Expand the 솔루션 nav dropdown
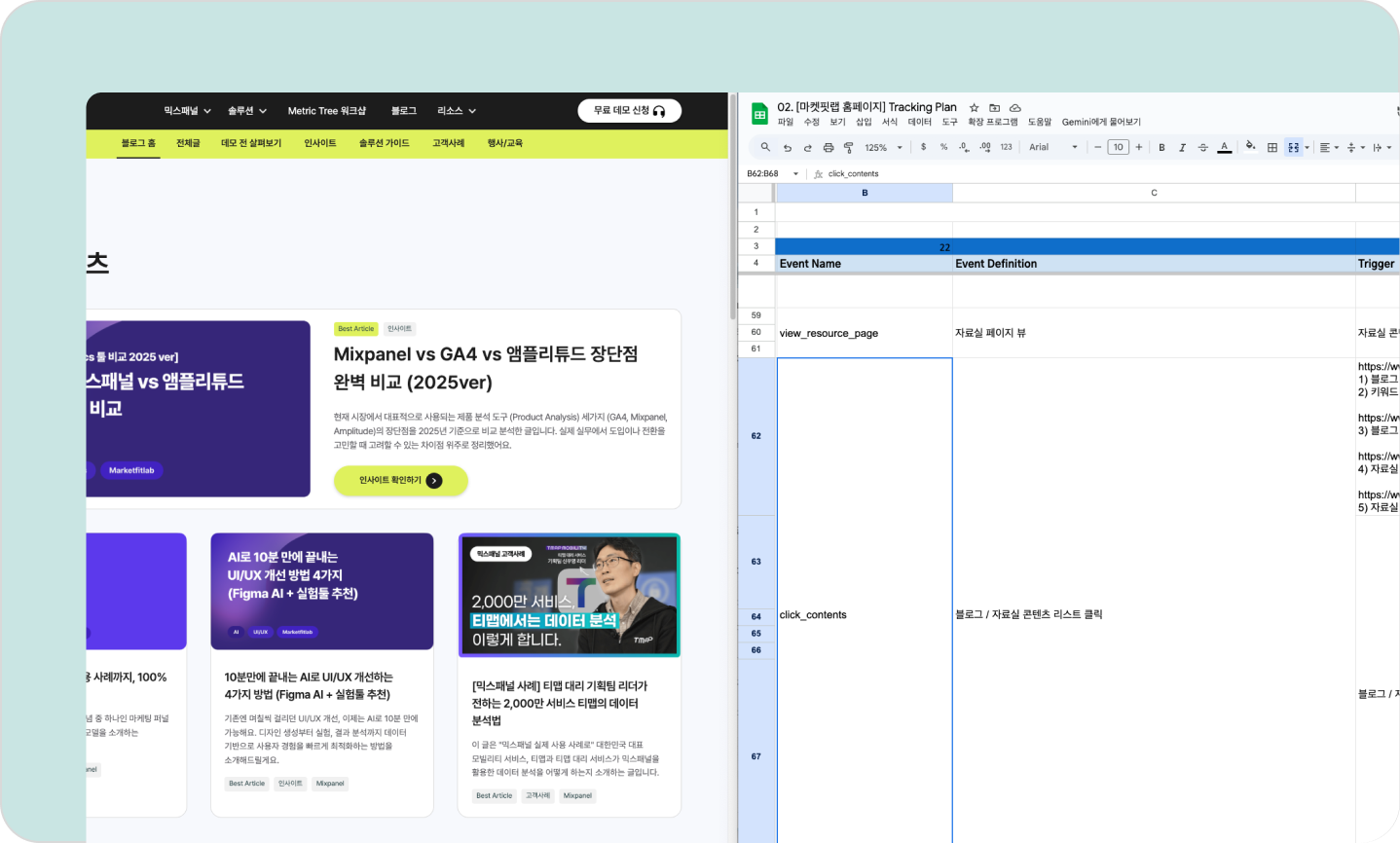Image resolution: width=1400 pixels, height=843 pixels. tap(247, 111)
